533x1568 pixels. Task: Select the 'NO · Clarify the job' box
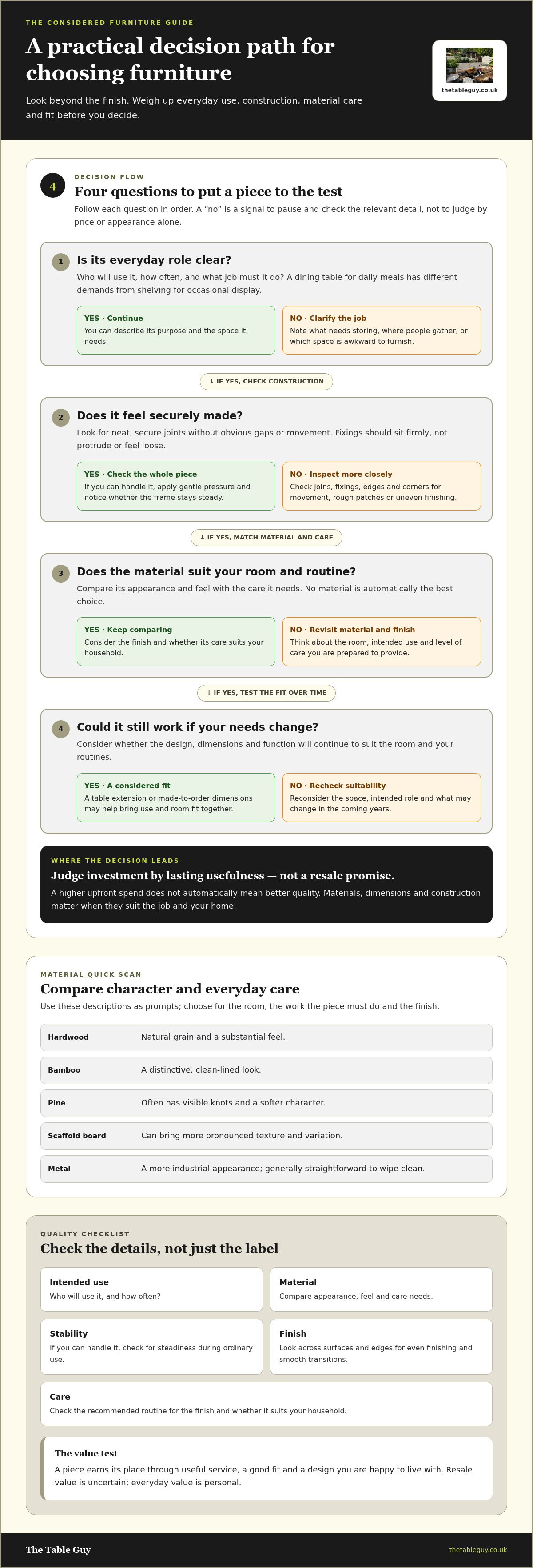[382, 330]
